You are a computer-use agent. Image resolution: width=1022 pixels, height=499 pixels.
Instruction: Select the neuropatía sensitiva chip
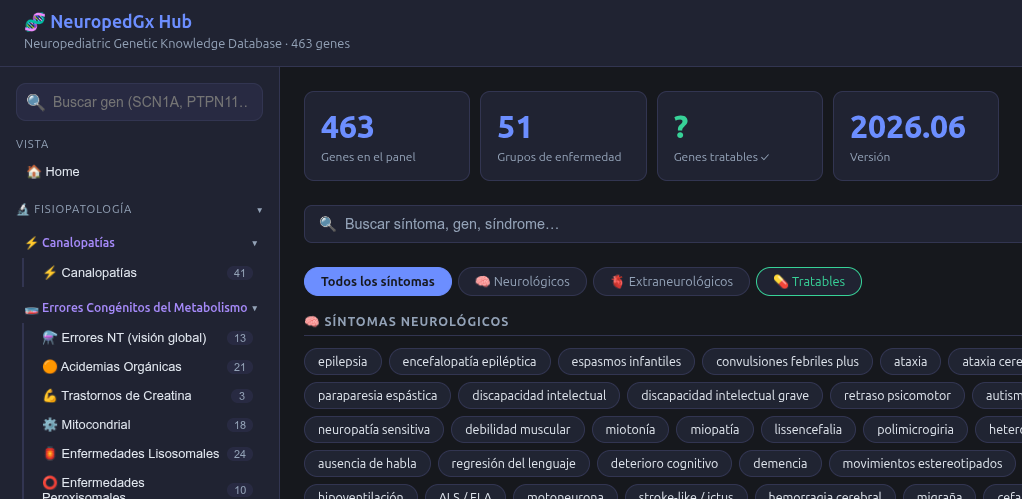[374, 429]
